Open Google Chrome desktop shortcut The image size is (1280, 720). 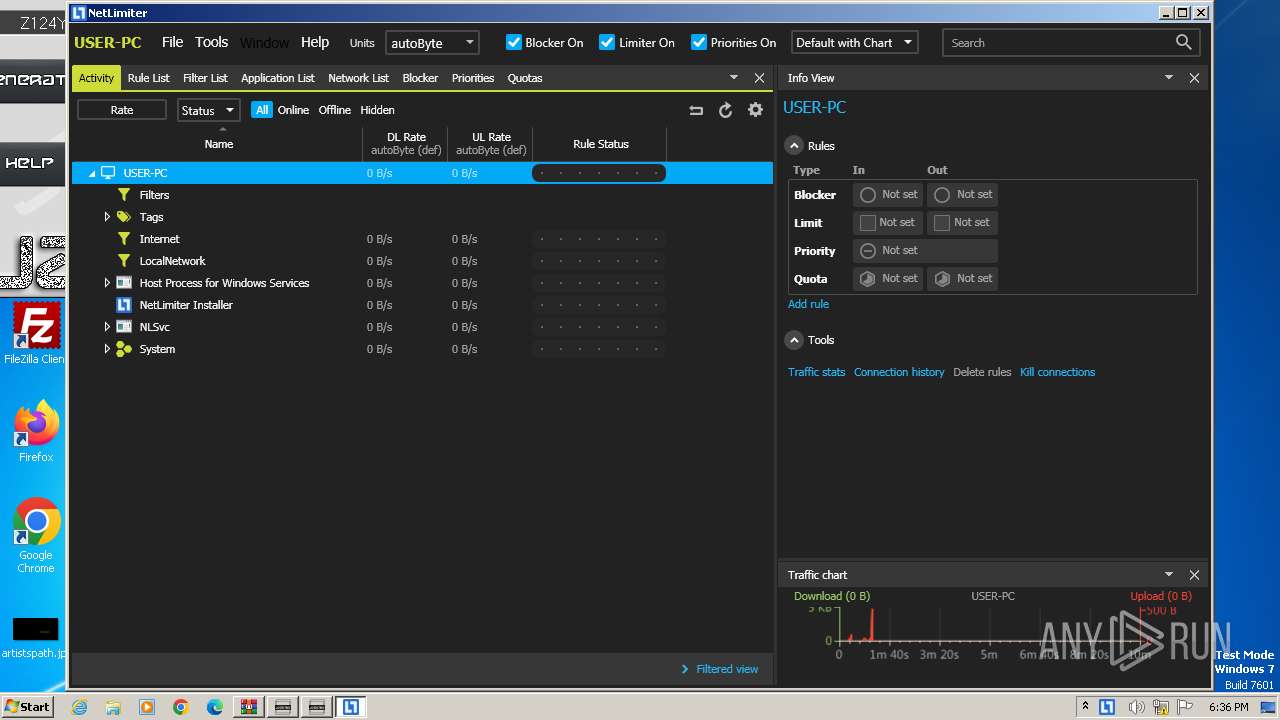pos(36,536)
